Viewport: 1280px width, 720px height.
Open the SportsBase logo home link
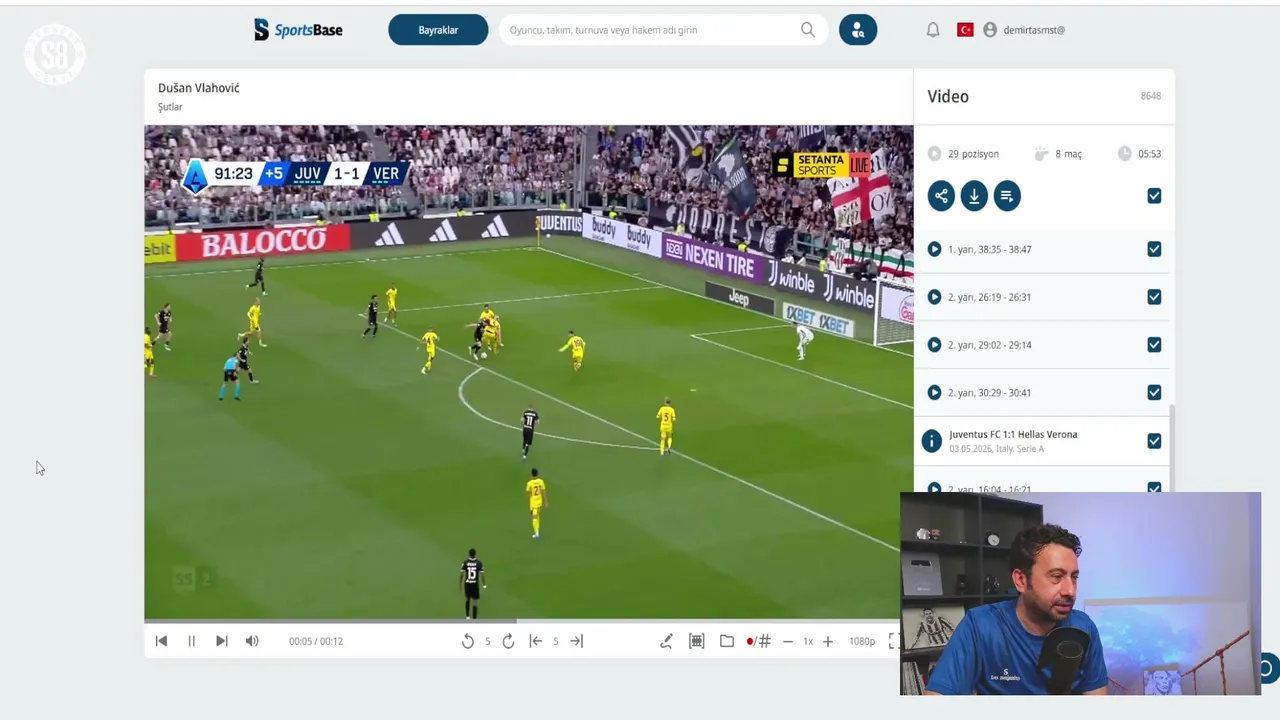(298, 30)
